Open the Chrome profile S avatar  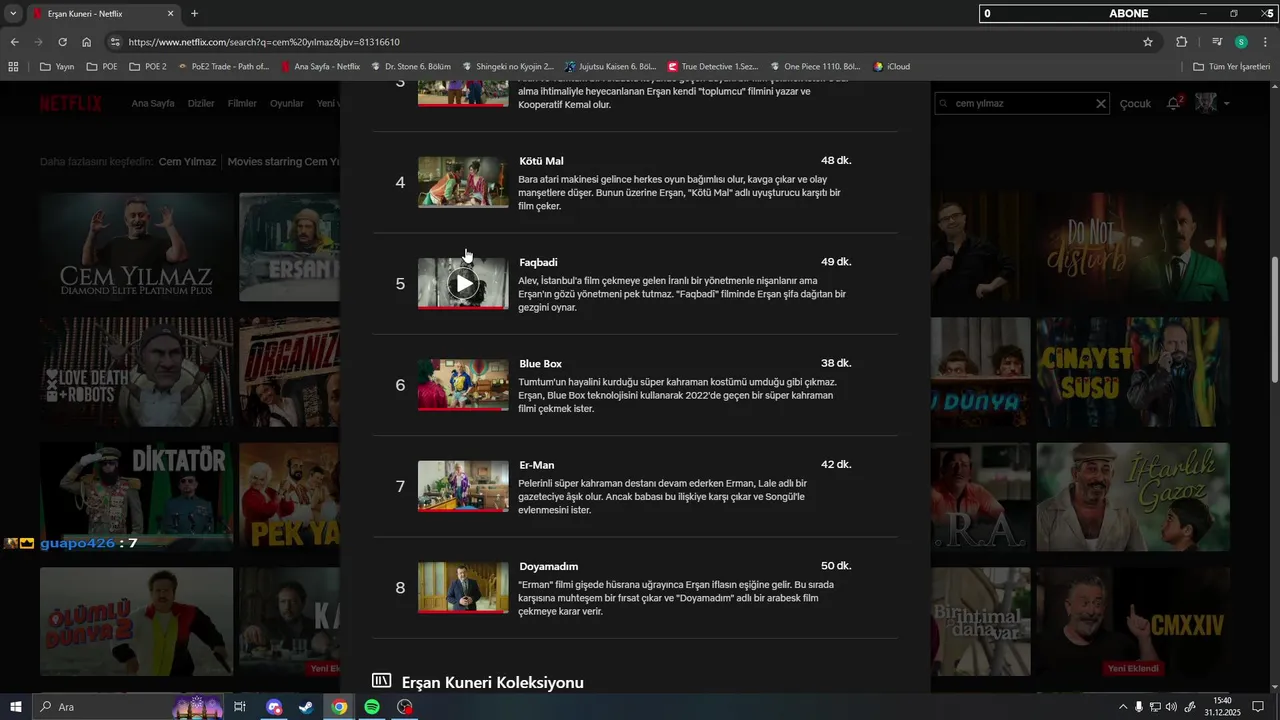tap(1241, 42)
